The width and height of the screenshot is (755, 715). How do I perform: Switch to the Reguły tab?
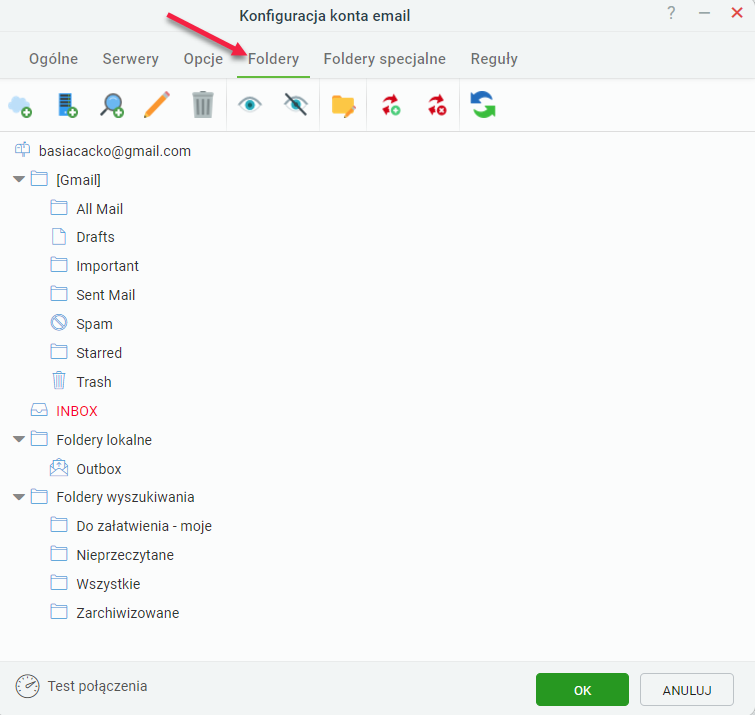coord(494,59)
